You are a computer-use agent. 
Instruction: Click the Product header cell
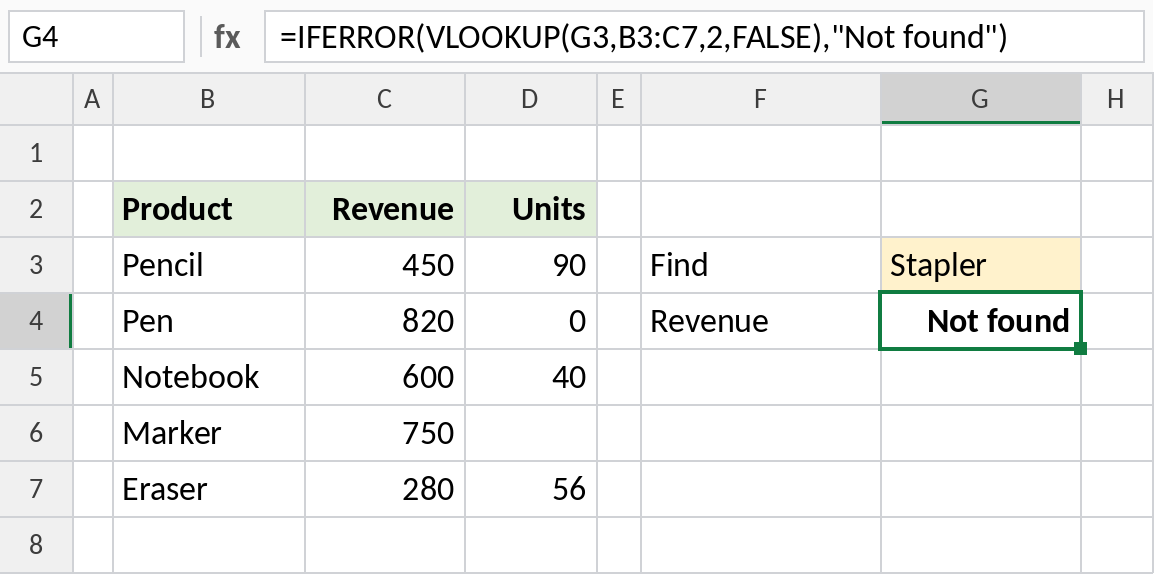[209, 209]
